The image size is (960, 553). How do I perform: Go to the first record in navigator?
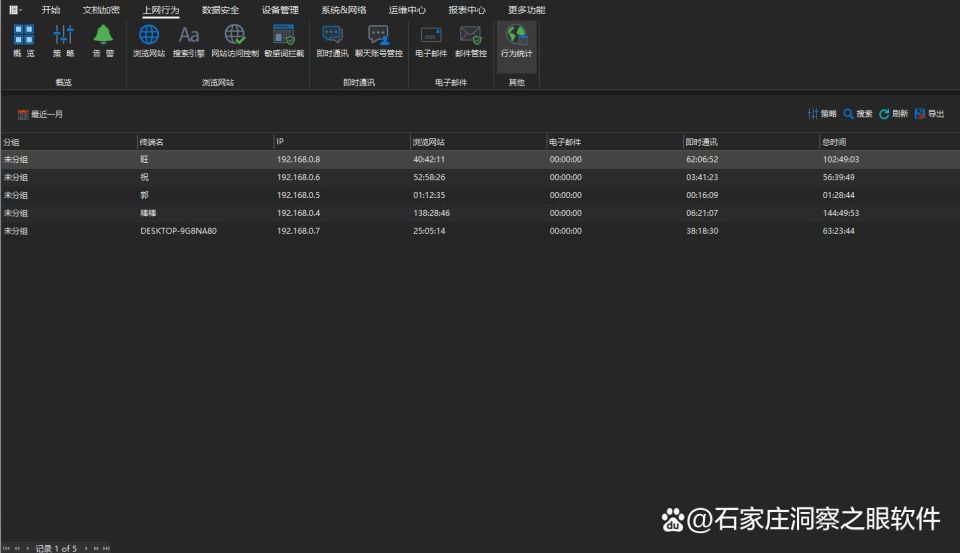[x=7, y=548]
